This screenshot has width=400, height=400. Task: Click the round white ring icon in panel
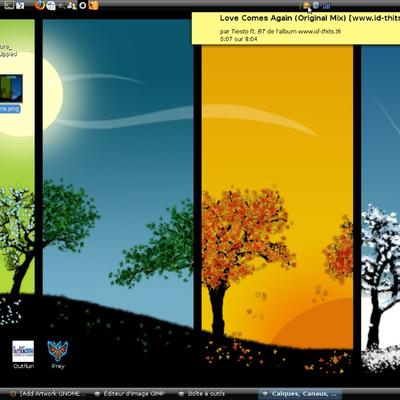(83, 5)
